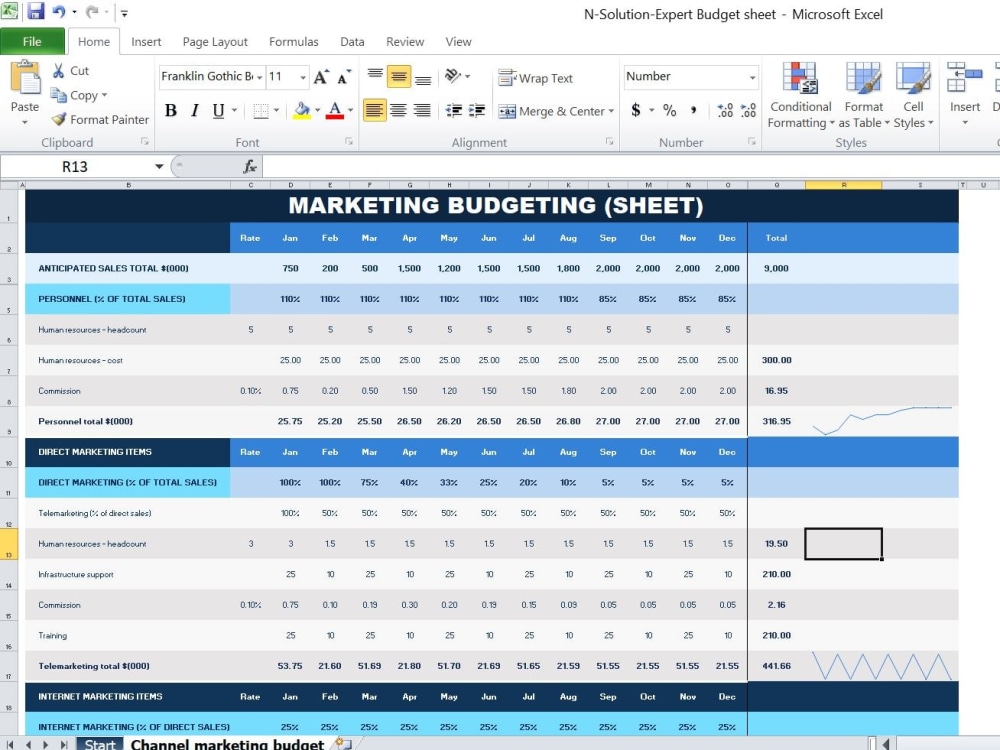The width and height of the screenshot is (1000, 750).
Task: Open Font Color dropdown arrow
Action: point(350,110)
